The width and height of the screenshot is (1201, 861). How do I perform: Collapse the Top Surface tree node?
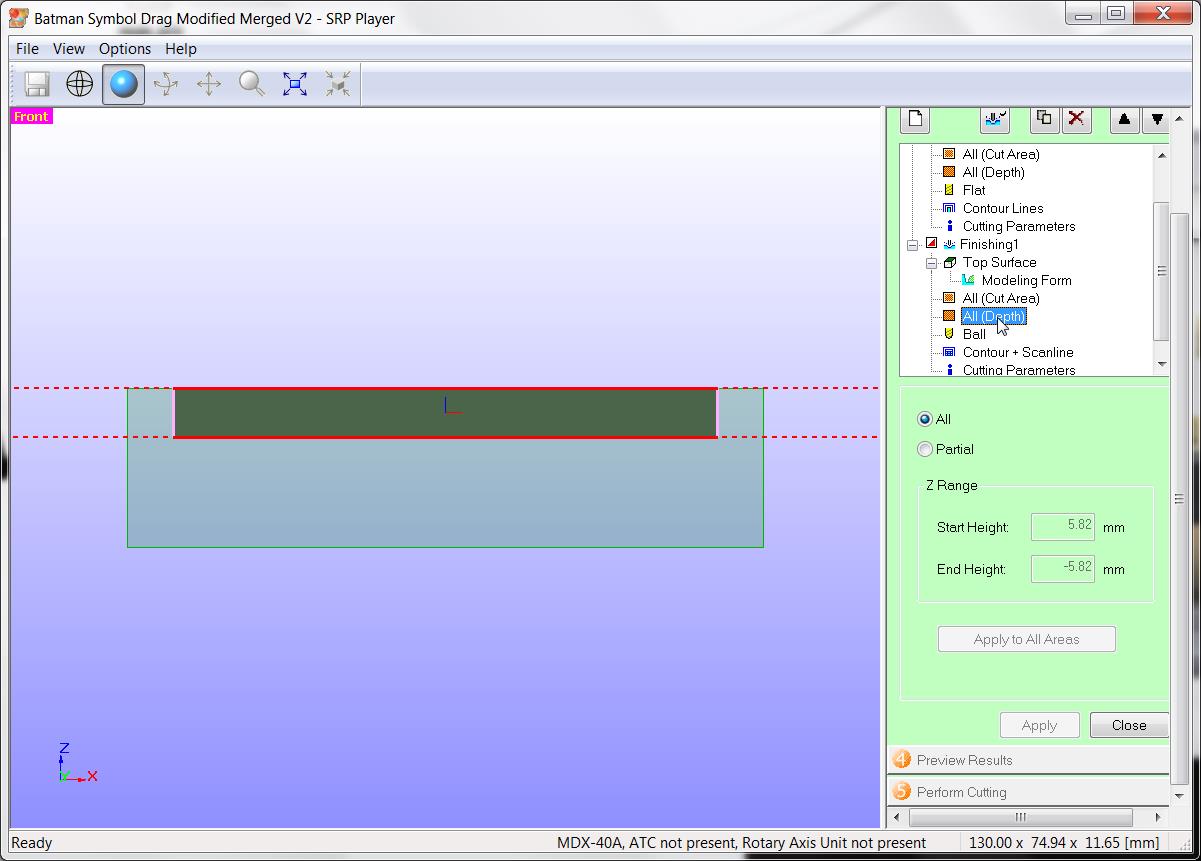click(x=931, y=263)
